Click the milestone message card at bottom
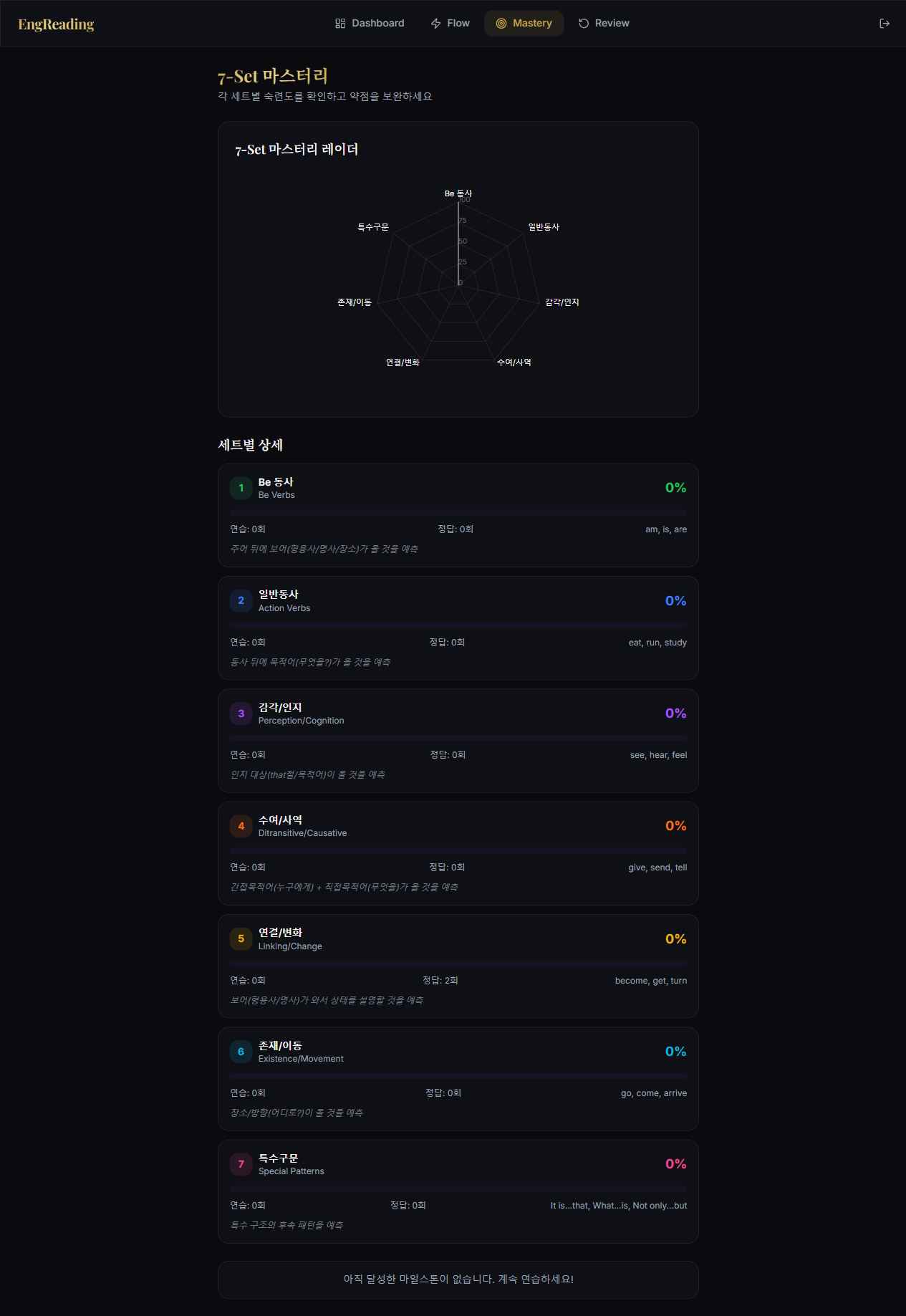906x1316 pixels. 458,1279
